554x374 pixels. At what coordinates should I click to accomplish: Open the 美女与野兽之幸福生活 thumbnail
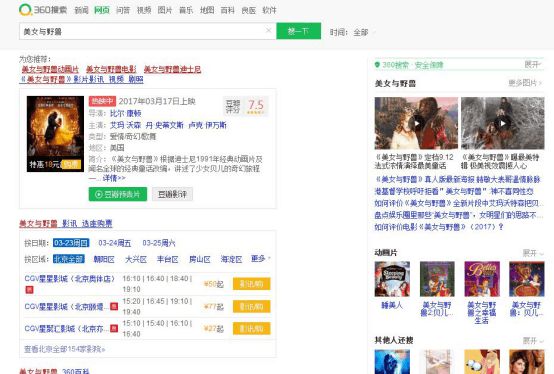[x=482, y=279]
